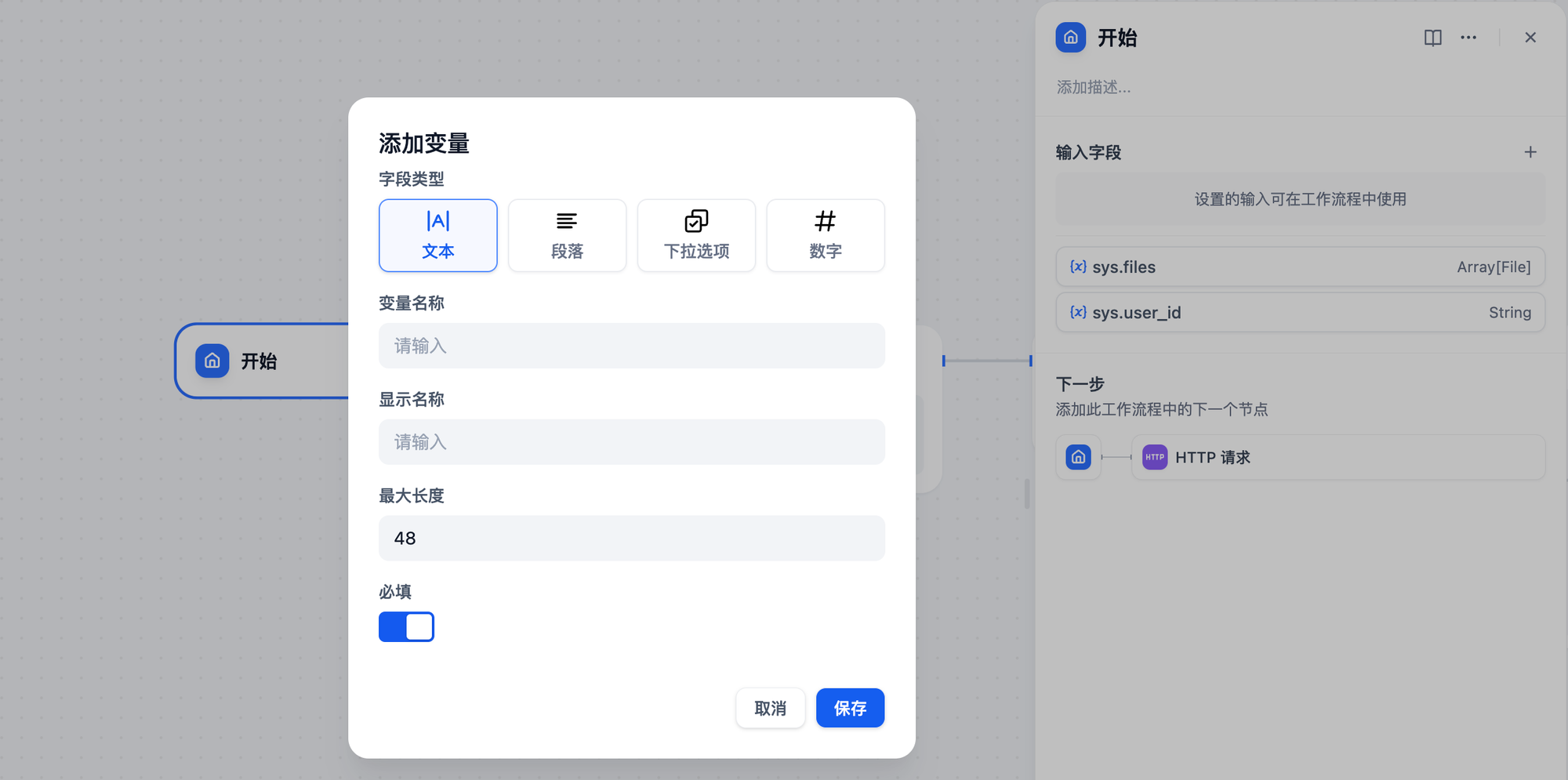Select the 数字 number field type

pos(826,235)
